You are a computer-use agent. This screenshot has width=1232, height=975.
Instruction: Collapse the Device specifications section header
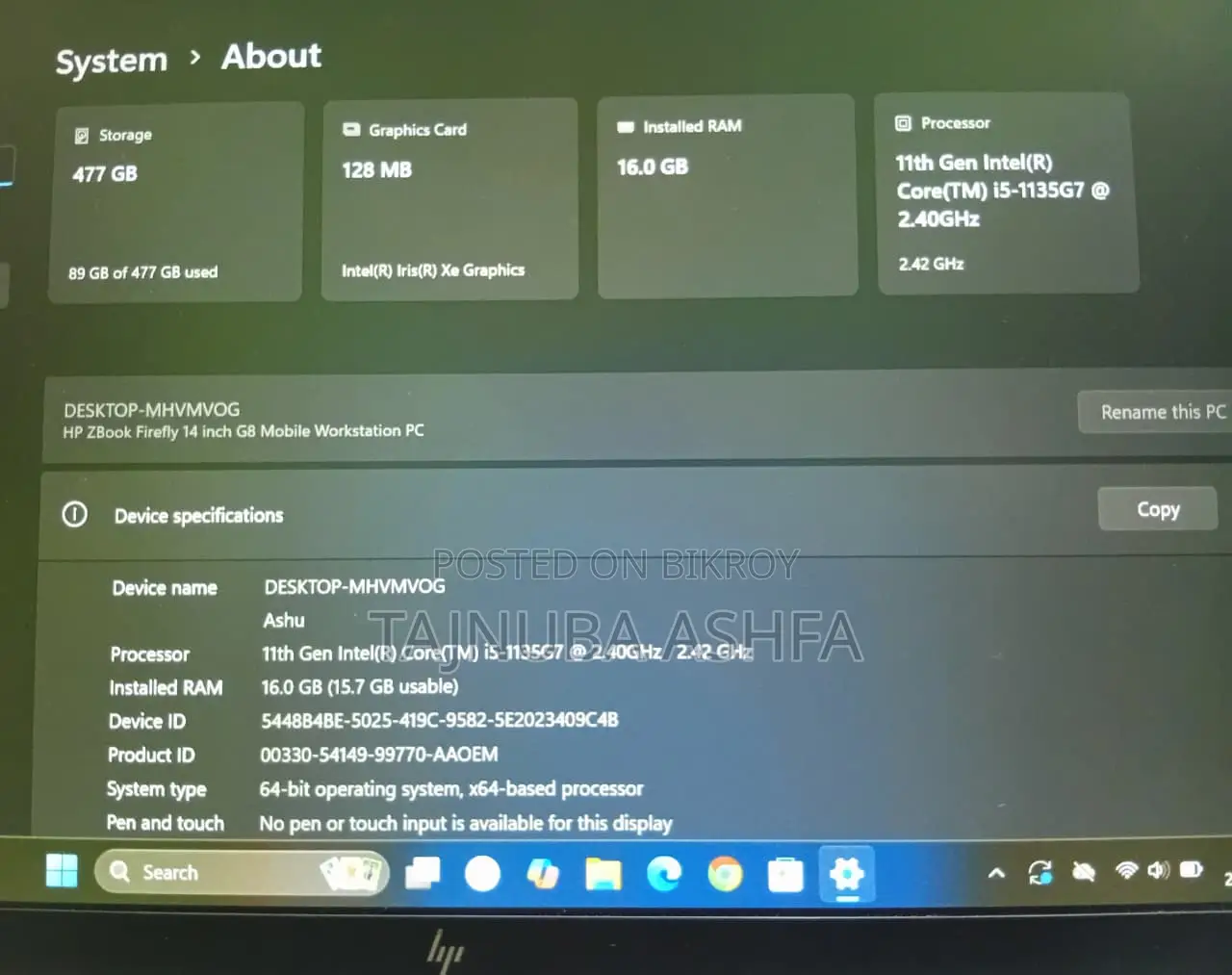[x=635, y=513]
